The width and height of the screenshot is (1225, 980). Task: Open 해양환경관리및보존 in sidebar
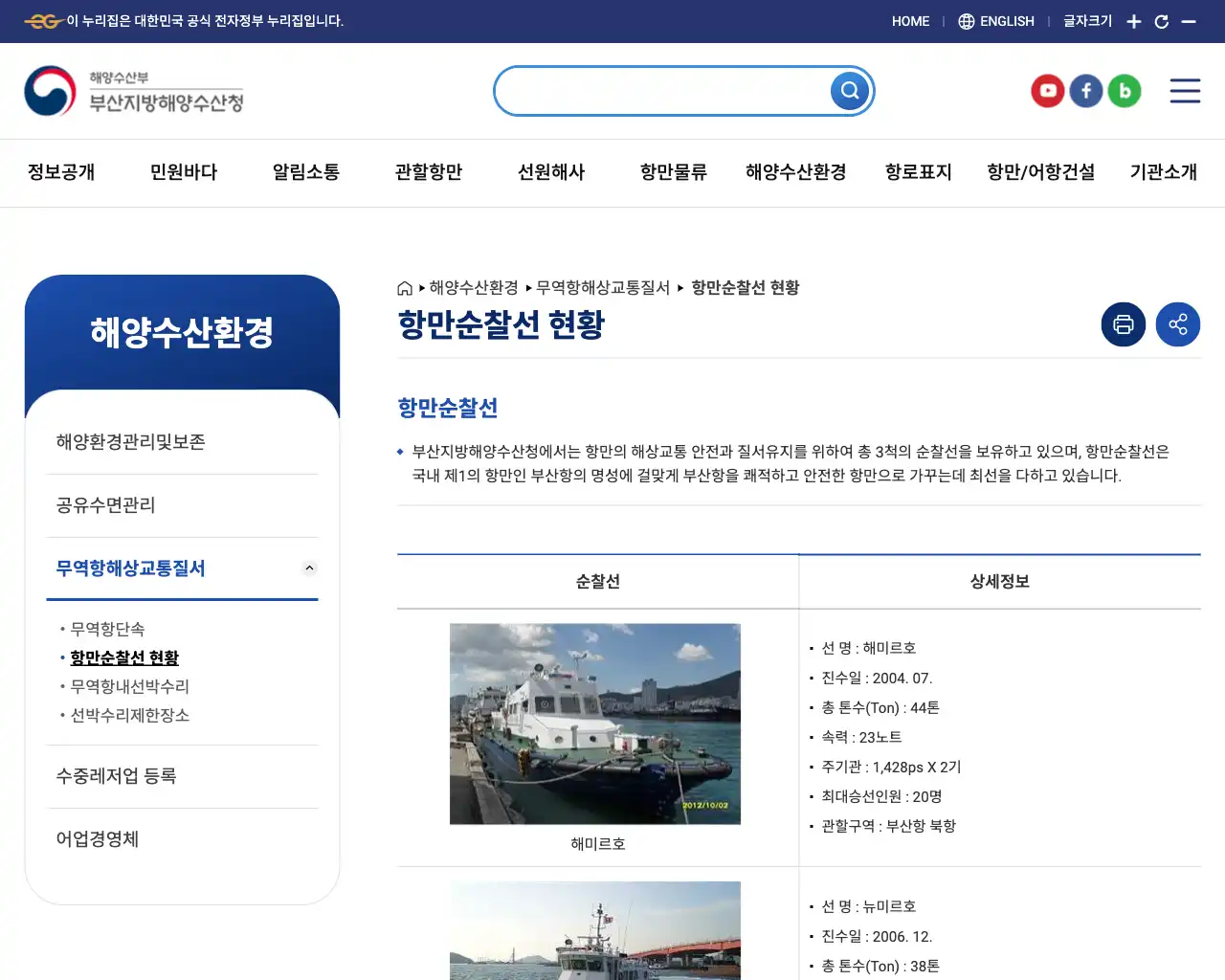(x=182, y=442)
